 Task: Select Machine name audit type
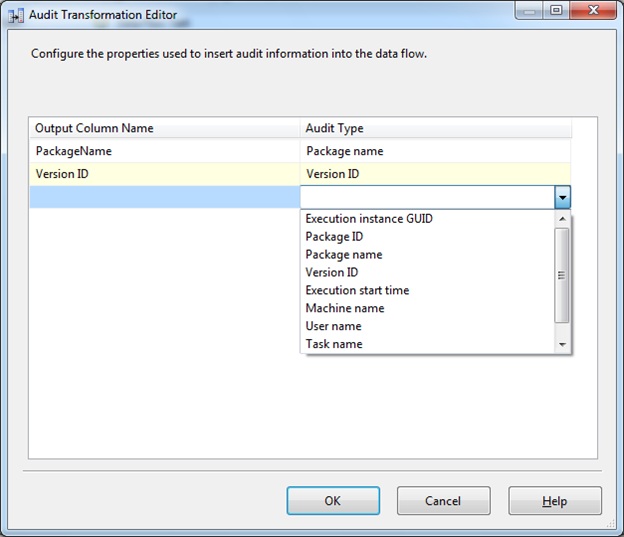(345, 308)
